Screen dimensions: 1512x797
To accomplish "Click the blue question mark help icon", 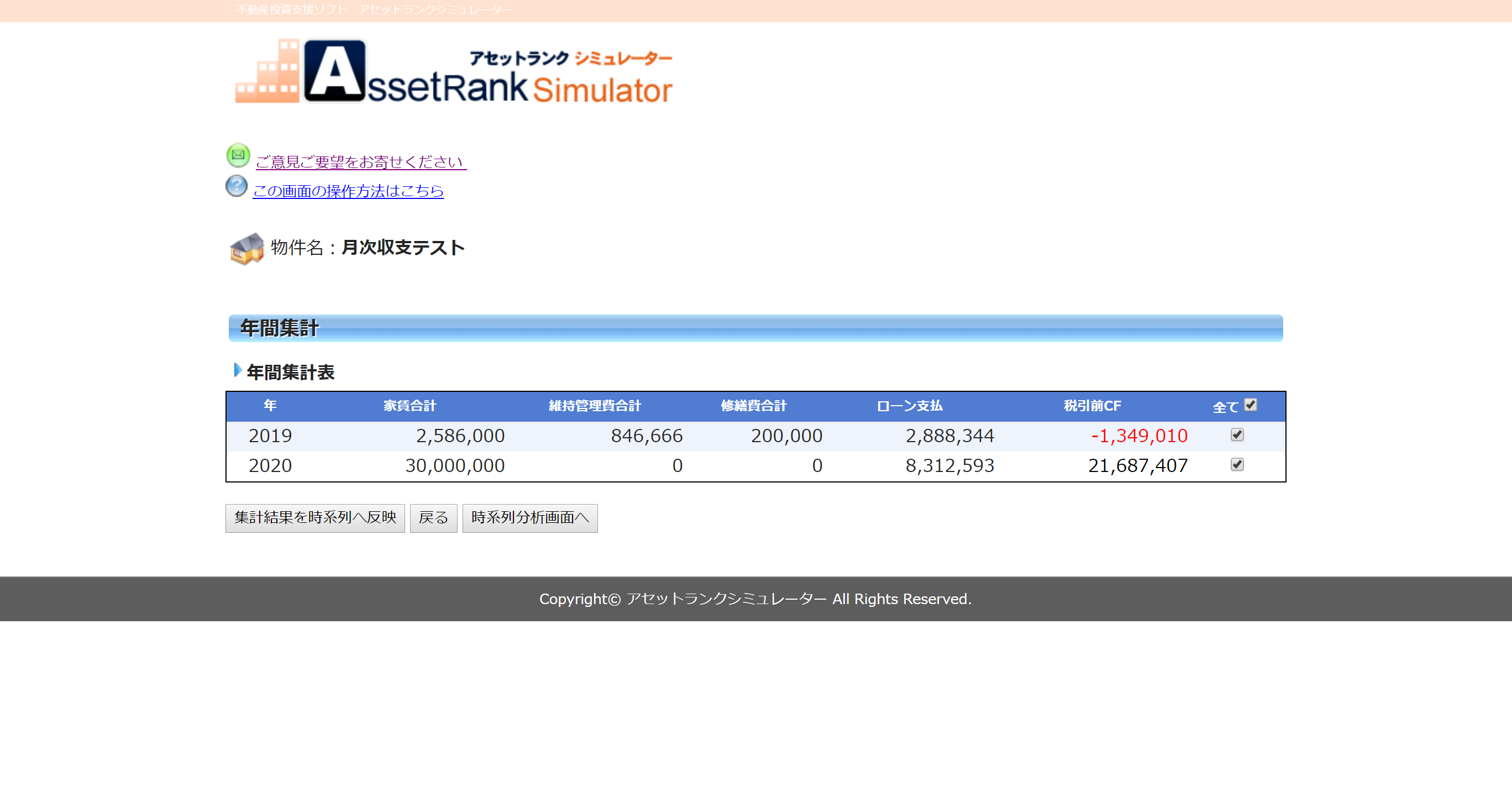I will point(237,186).
